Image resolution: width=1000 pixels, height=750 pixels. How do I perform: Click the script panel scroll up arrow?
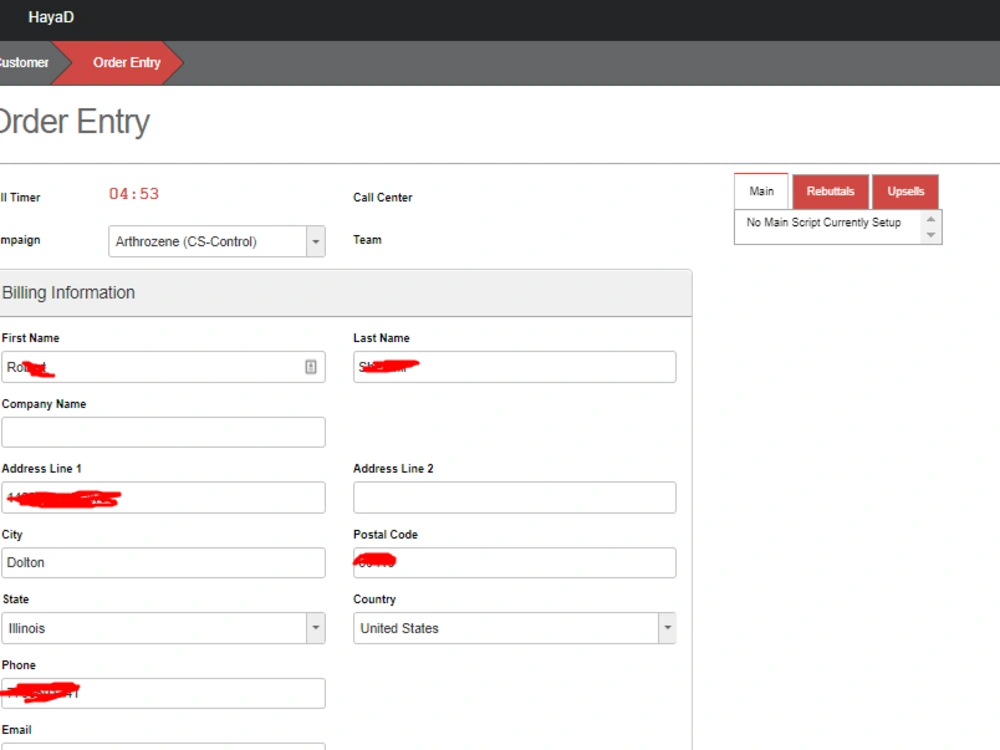(930, 219)
